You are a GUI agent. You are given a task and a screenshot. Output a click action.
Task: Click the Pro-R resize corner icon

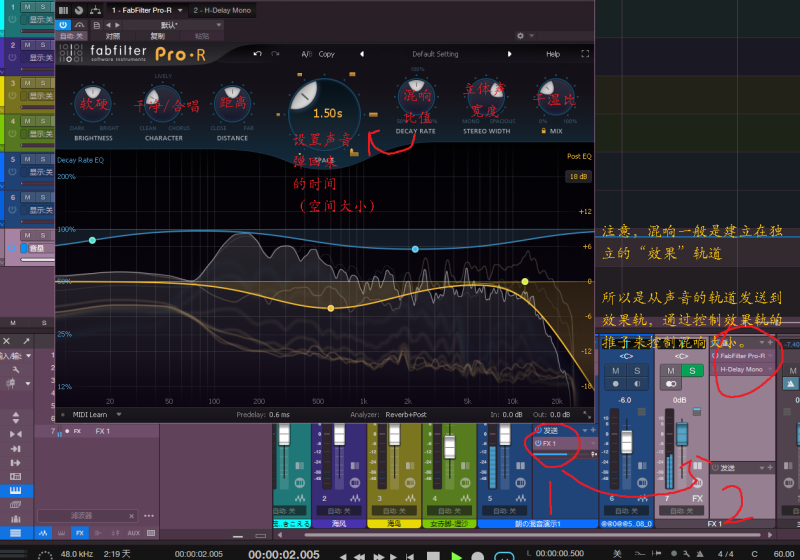pyautogui.click(x=585, y=414)
